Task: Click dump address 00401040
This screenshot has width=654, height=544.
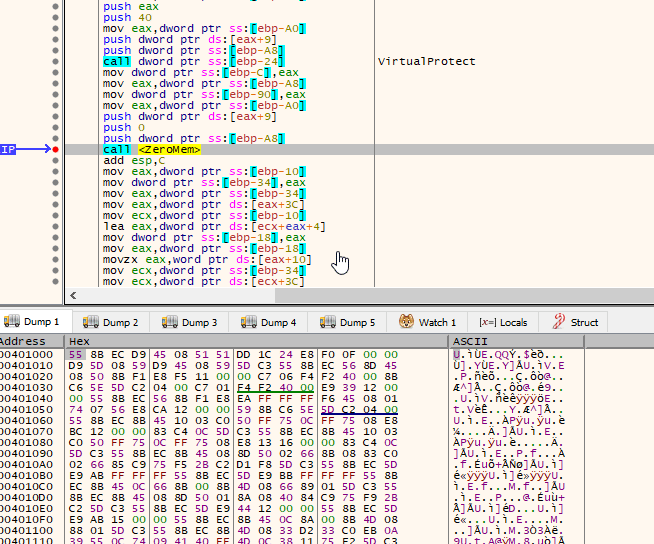Action: [x=27, y=398]
